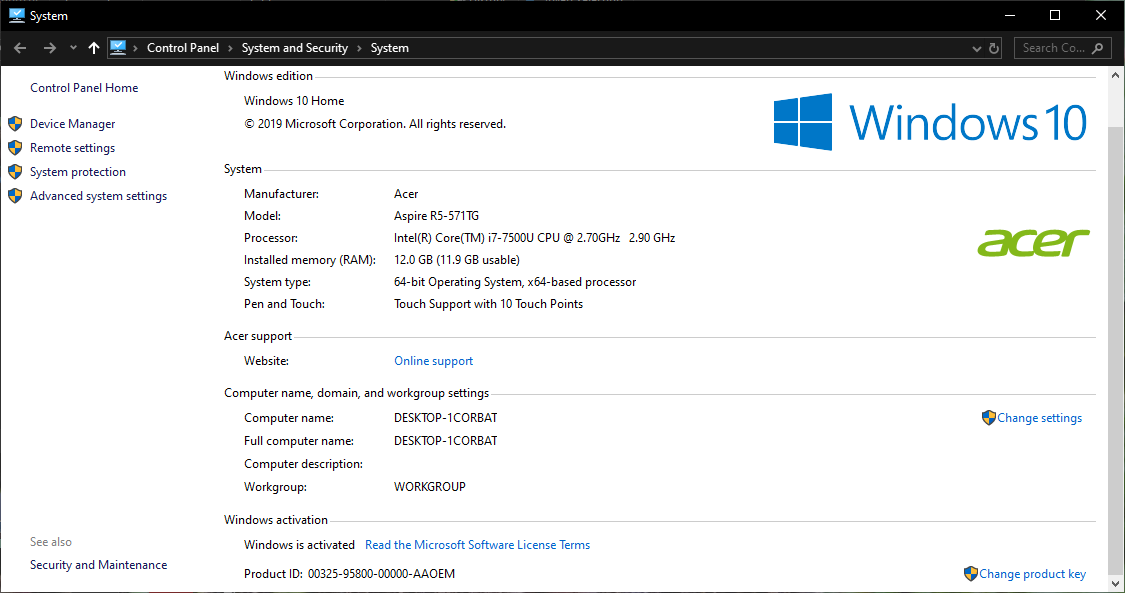
Task: Click the 64-bit Operating System text
Action: [x=515, y=282]
